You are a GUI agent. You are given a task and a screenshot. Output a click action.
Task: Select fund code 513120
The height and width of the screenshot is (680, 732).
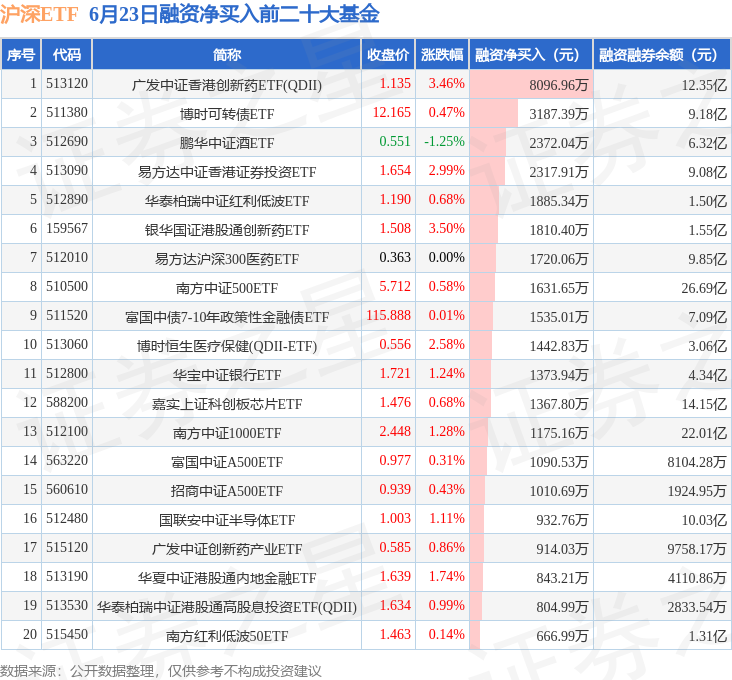(67, 84)
